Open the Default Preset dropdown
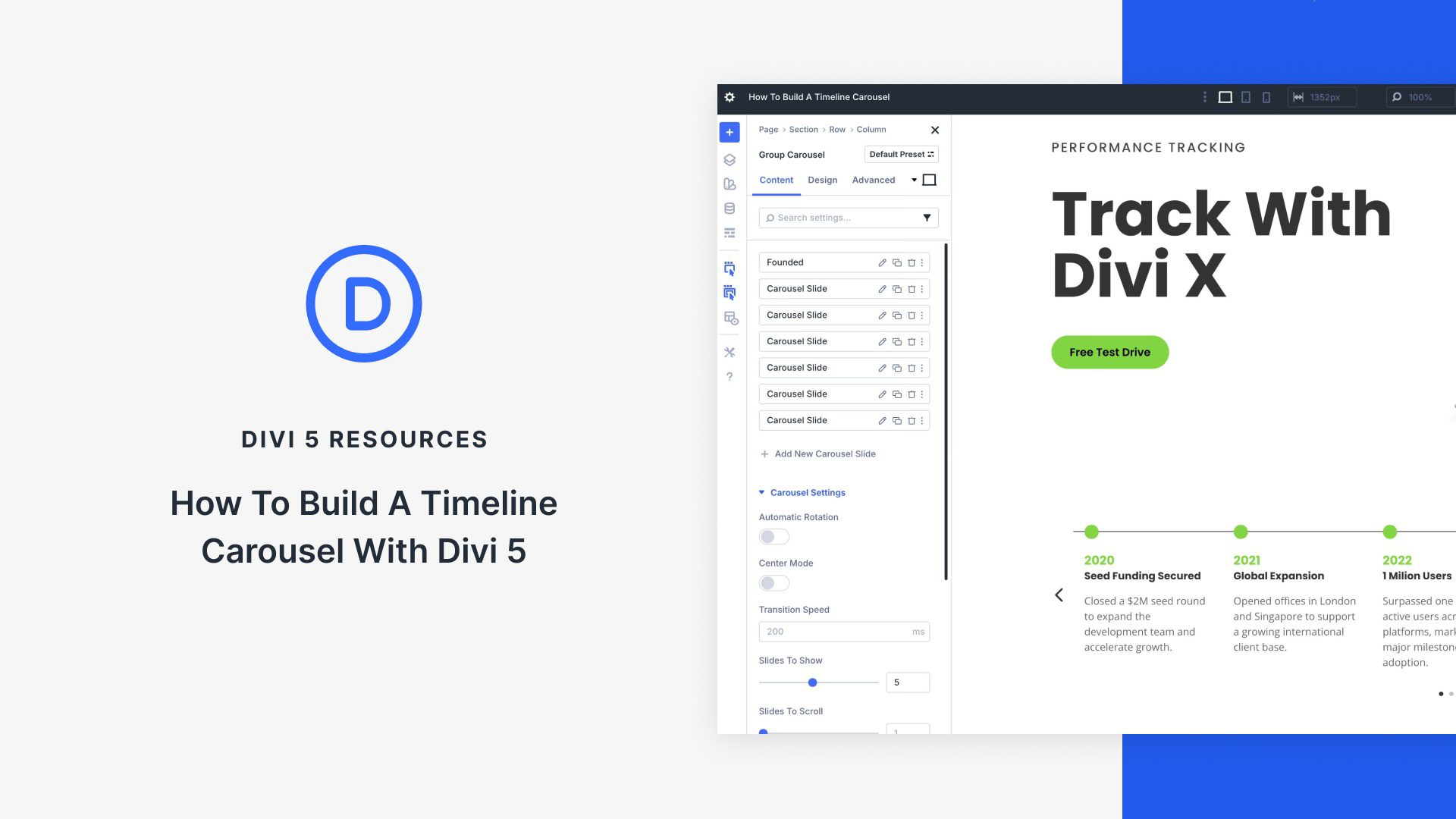 click(x=901, y=154)
